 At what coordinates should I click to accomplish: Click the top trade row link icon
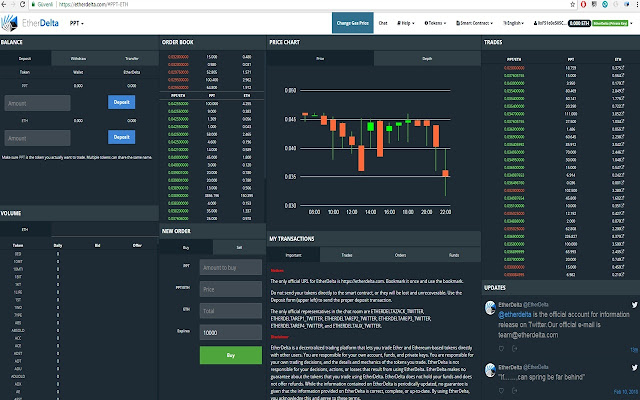pos(622,68)
